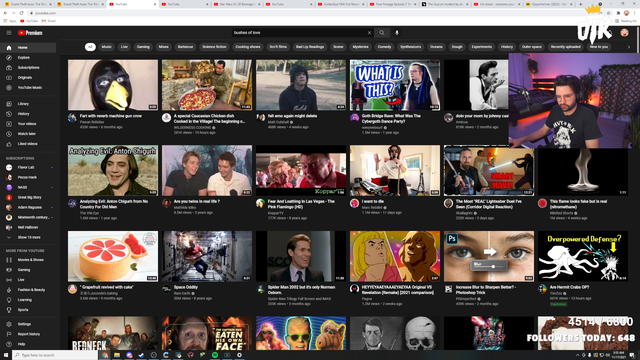640x360 pixels.
Task: Reload the page with the browser refresh button
Action: coord(21,13)
